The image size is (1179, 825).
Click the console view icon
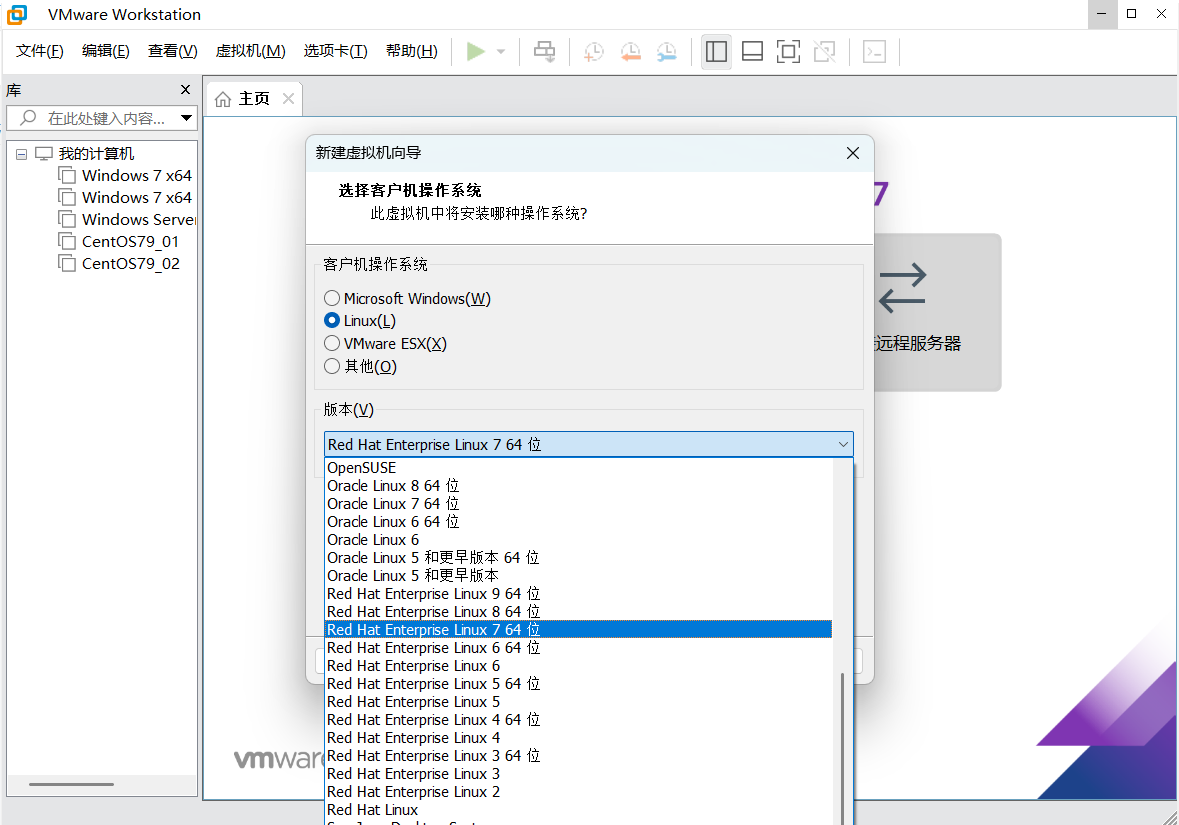(x=874, y=52)
